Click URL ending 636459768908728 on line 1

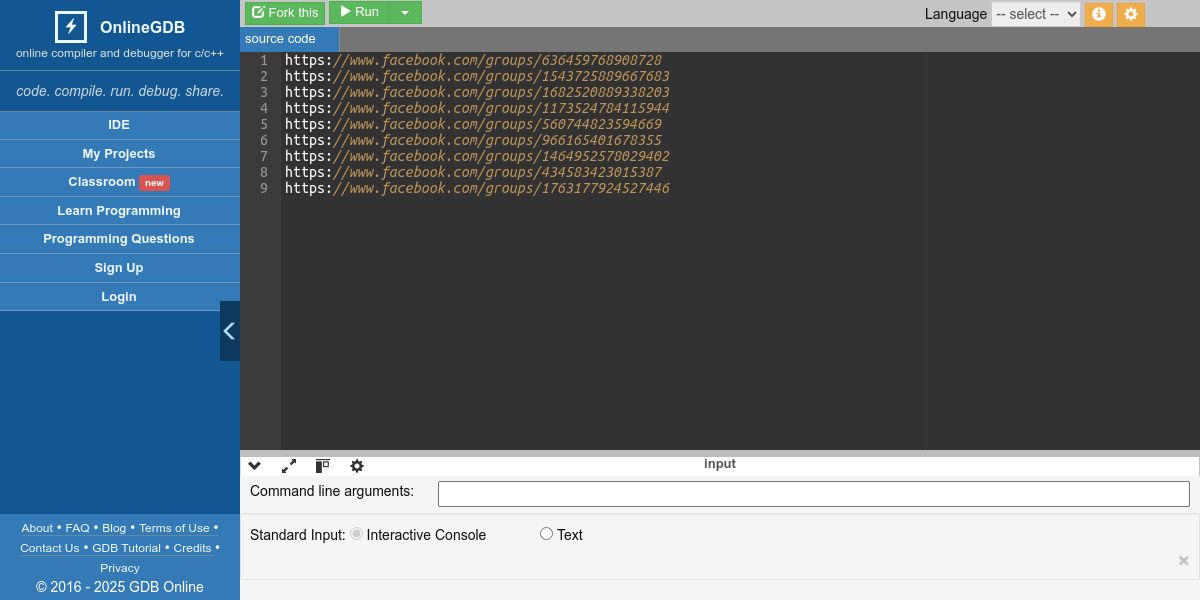[473, 60]
